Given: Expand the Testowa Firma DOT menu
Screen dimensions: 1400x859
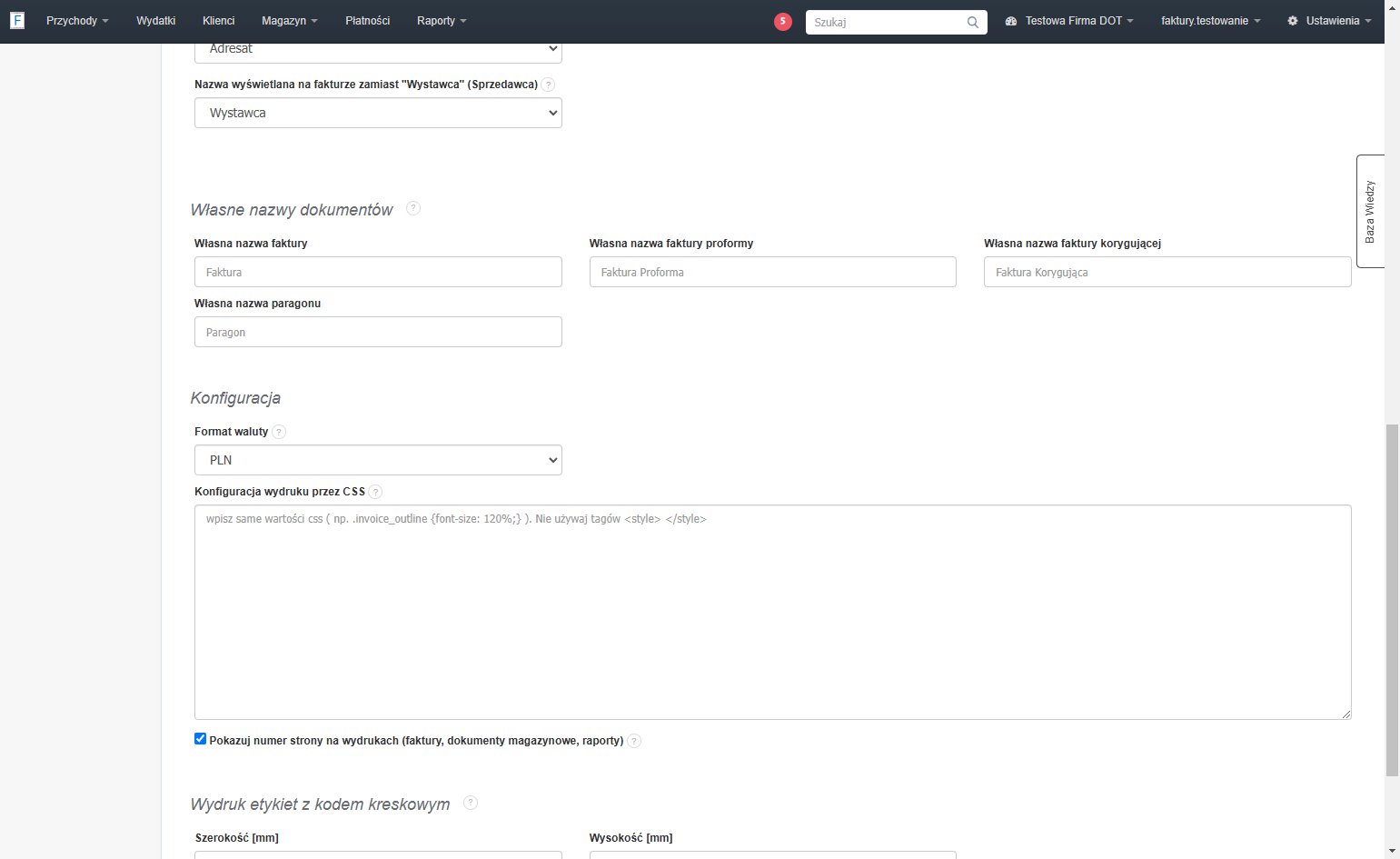Looking at the screenshot, I should (1069, 21).
